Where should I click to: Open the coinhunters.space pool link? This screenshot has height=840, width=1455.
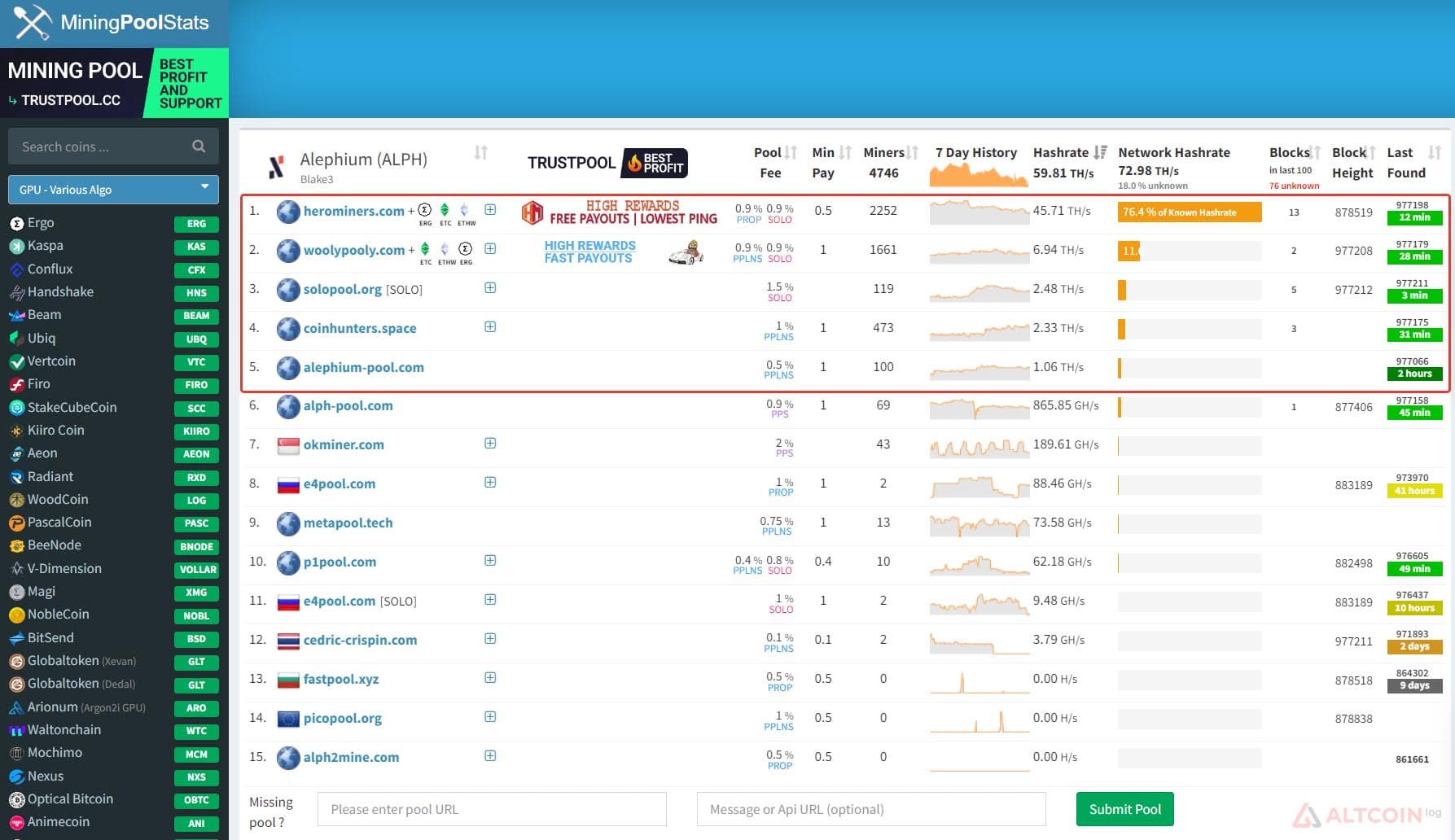(x=360, y=328)
